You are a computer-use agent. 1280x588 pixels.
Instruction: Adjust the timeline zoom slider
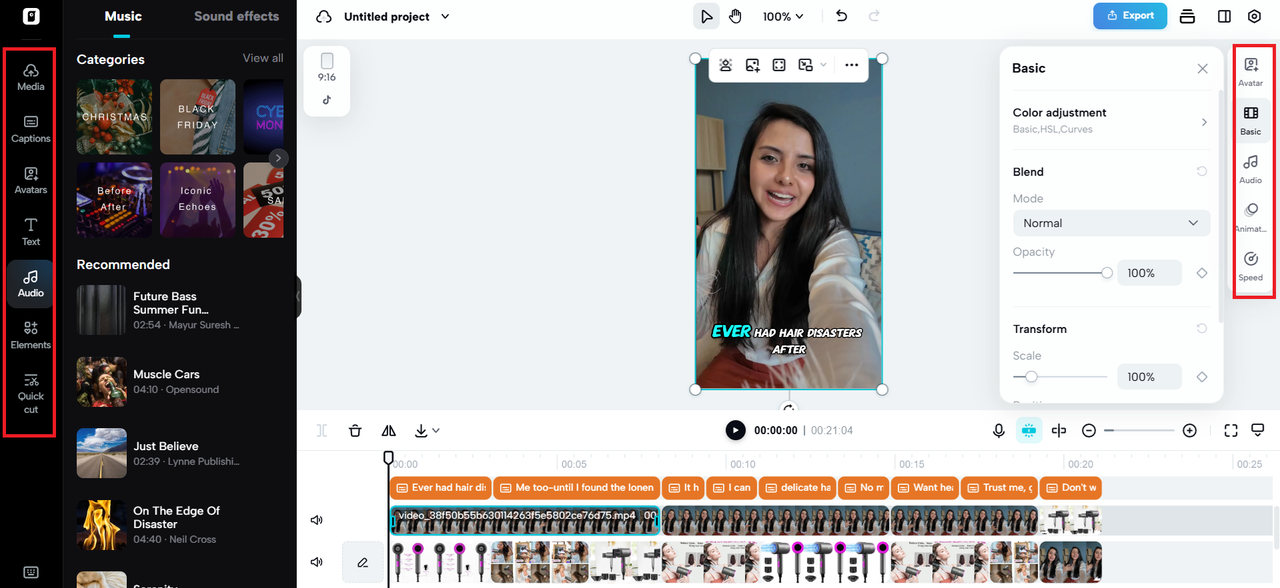click(1139, 430)
